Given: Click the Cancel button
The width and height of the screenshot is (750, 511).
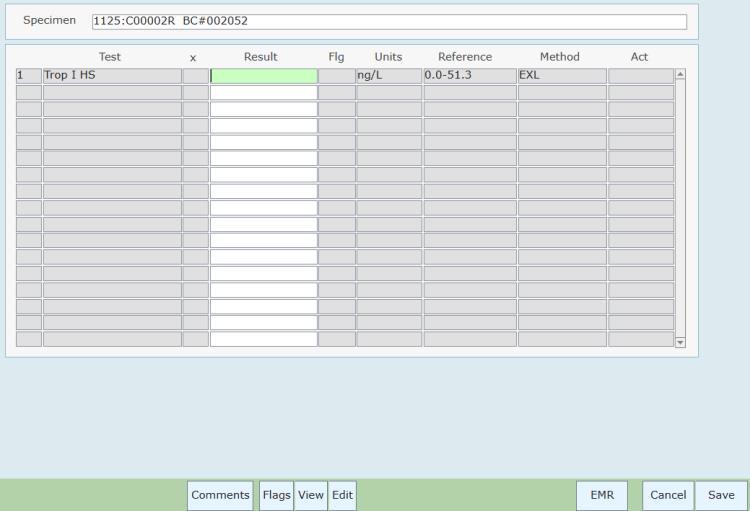Looking at the screenshot, I should tap(667, 495).
